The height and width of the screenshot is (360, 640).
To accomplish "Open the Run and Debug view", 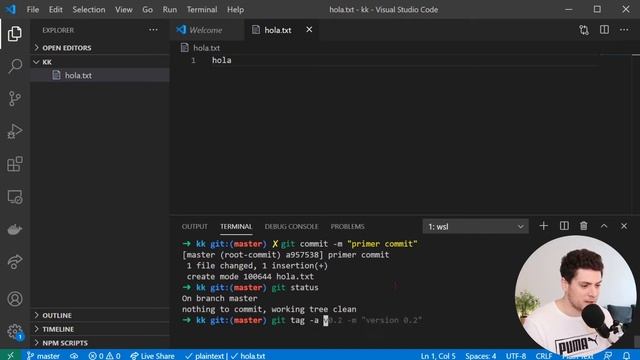I will click(15, 131).
